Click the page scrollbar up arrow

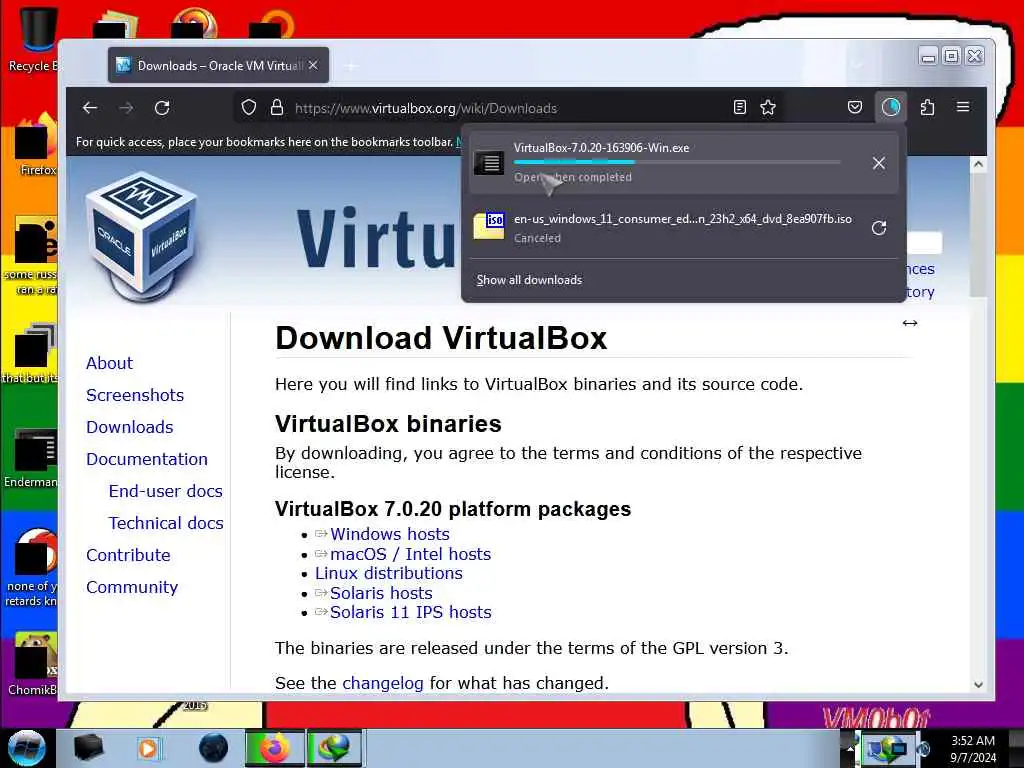(x=978, y=165)
